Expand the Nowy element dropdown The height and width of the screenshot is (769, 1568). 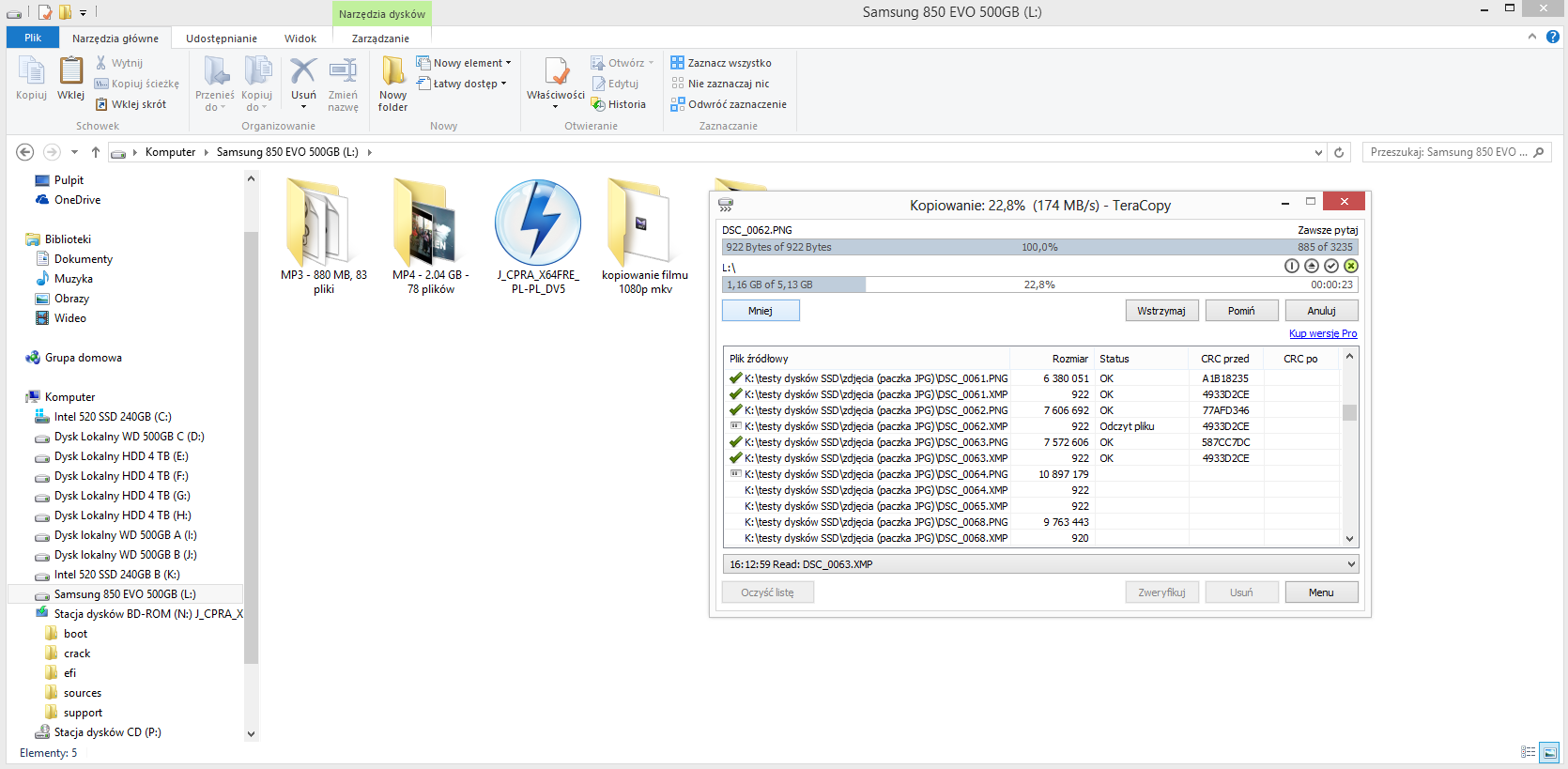509,63
